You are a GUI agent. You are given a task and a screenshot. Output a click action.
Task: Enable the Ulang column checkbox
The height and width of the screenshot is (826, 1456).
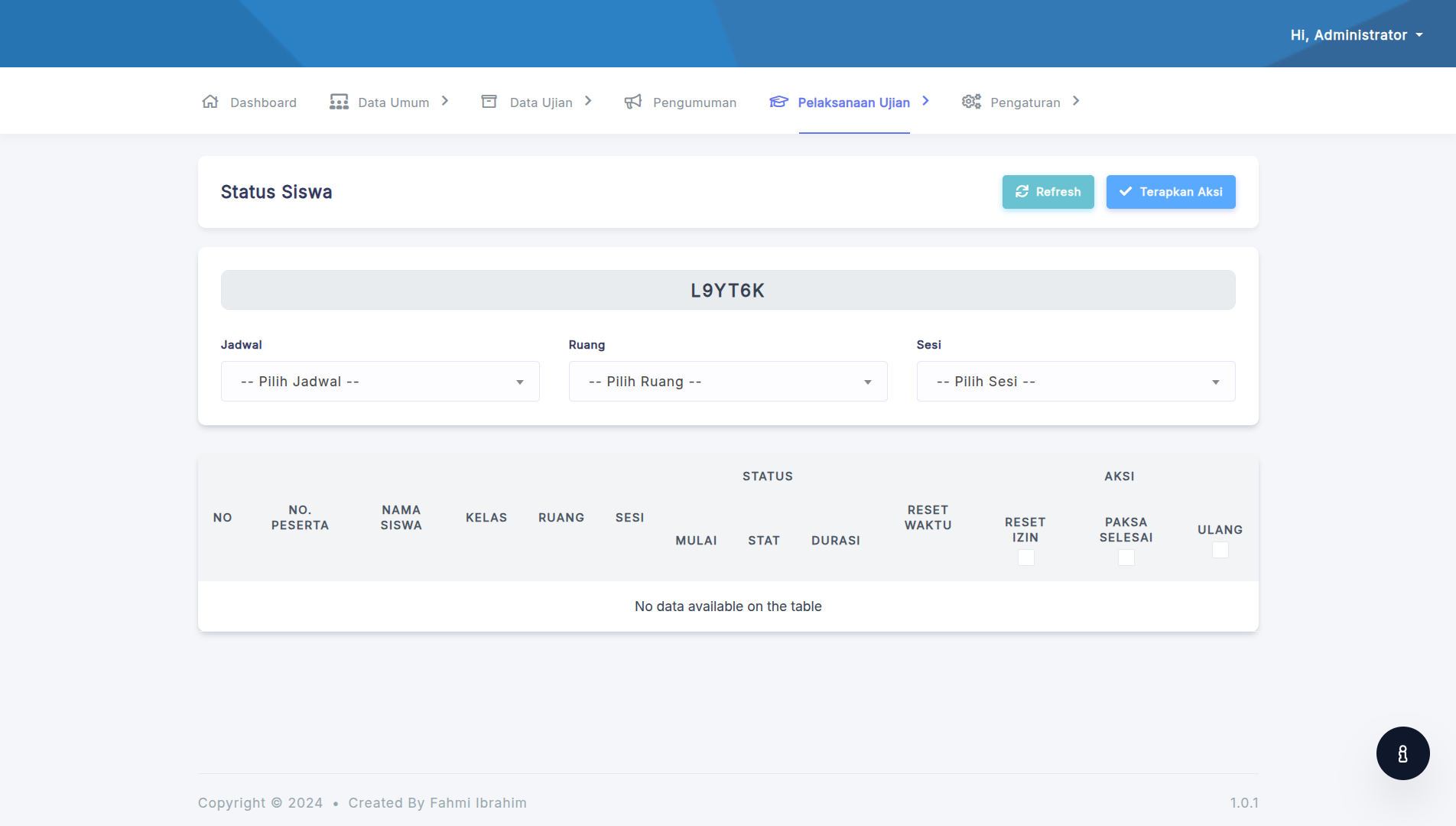tap(1220, 550)
